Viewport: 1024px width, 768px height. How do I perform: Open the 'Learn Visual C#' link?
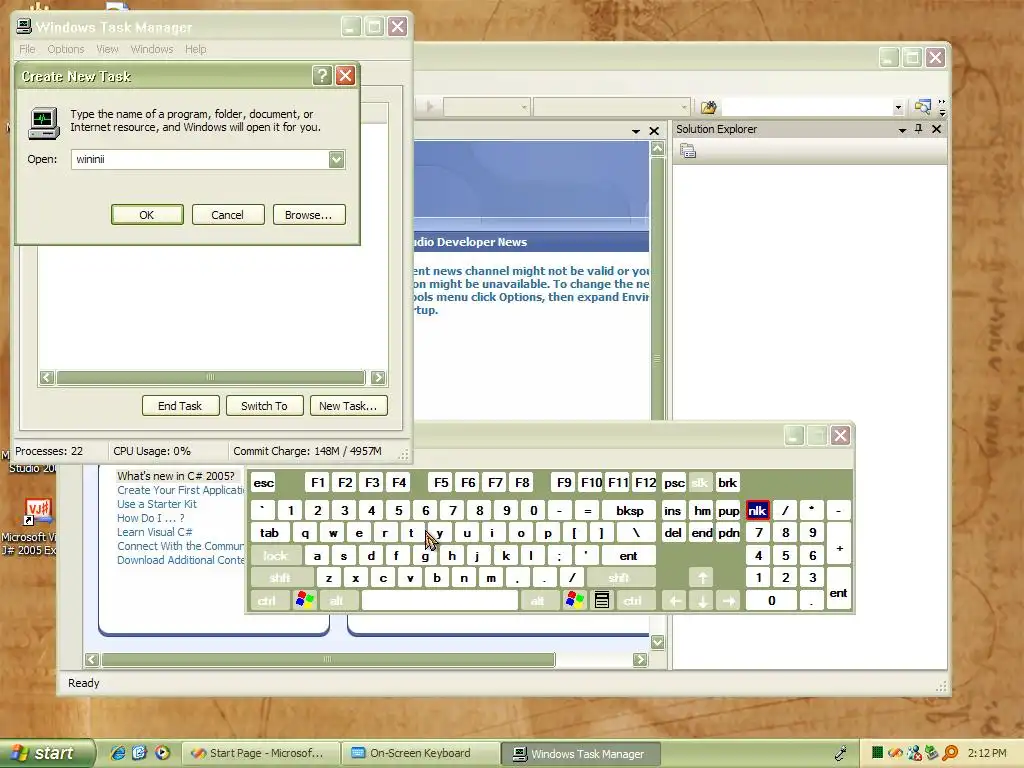coord(155,532)
